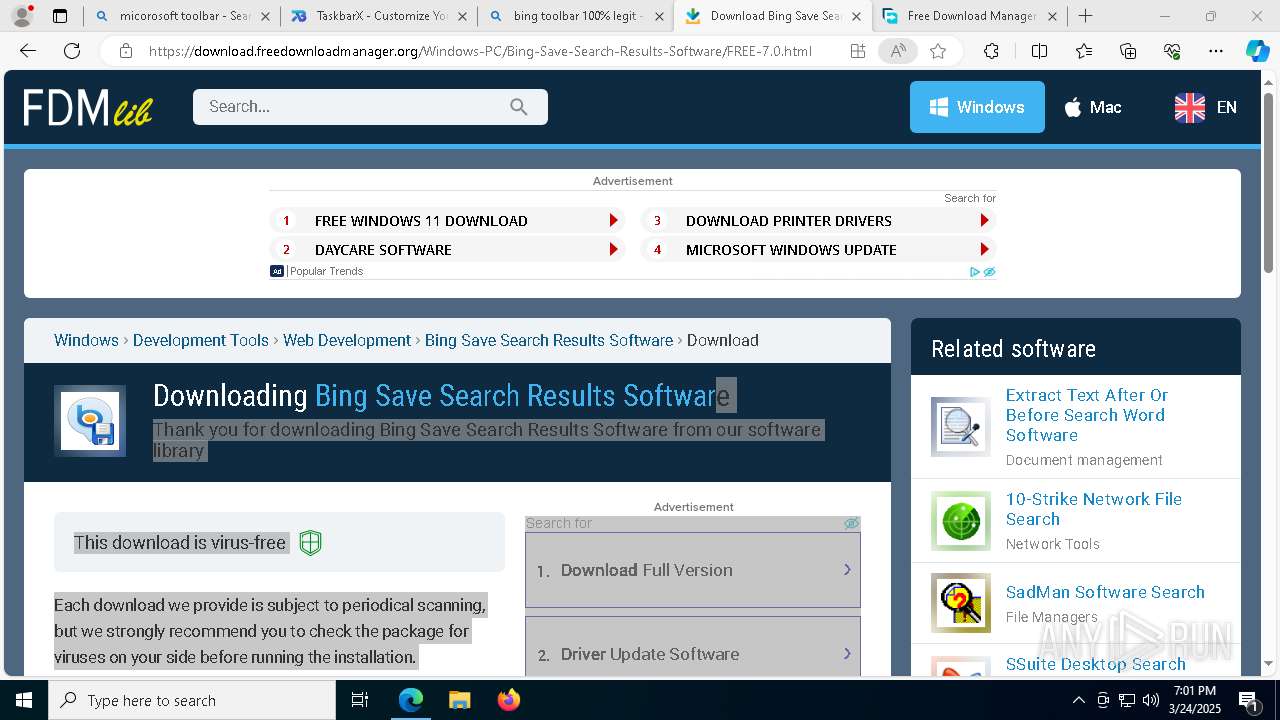Open SadMan Software Search link
The width and height of the screenshot is (1280, 720).
tap(1105, 592)
